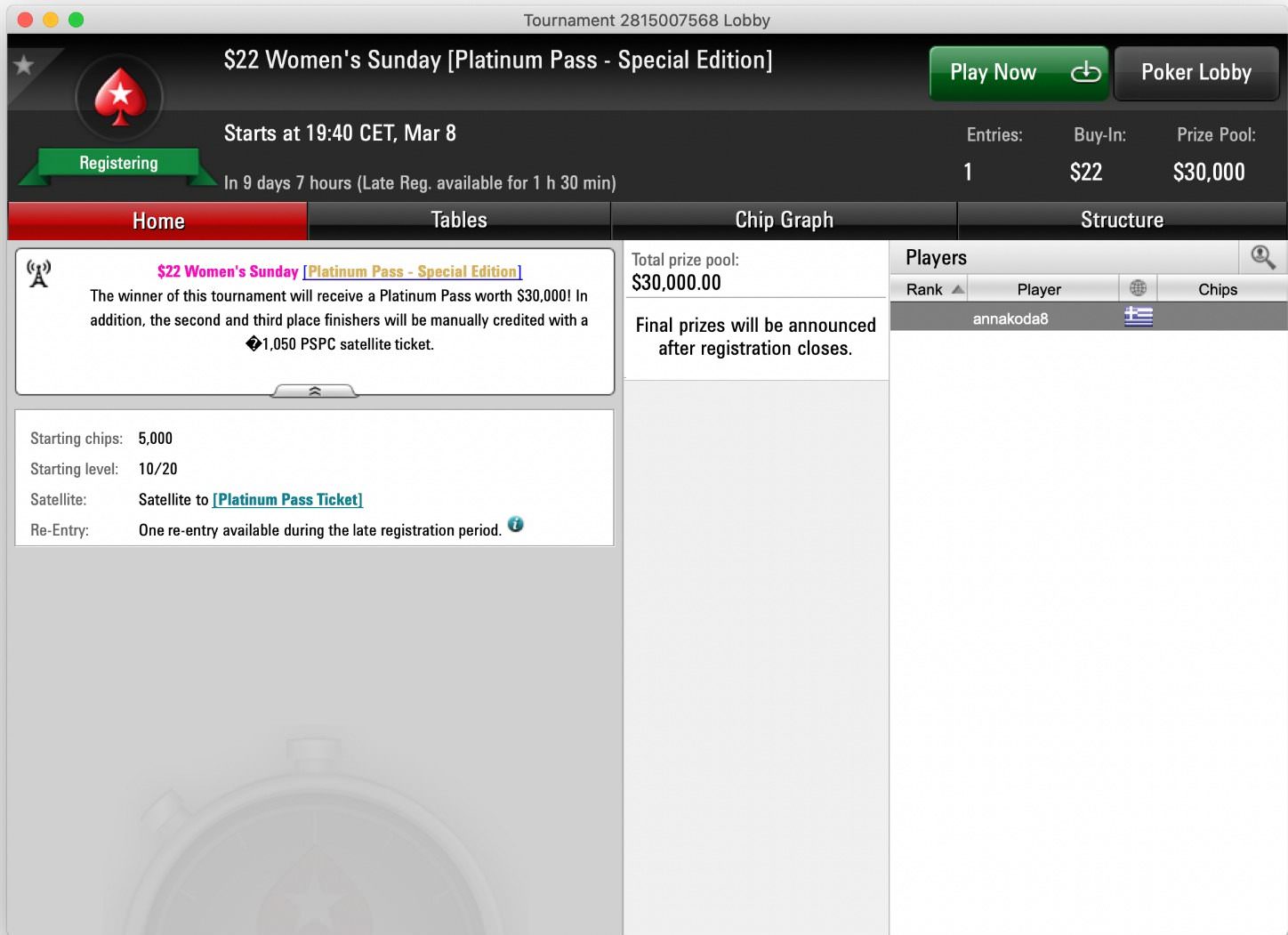Click the broadcast antenna icon
The width and height of the screenshot is (1288, 935).
pyautogui.click(x=38, y=273)
